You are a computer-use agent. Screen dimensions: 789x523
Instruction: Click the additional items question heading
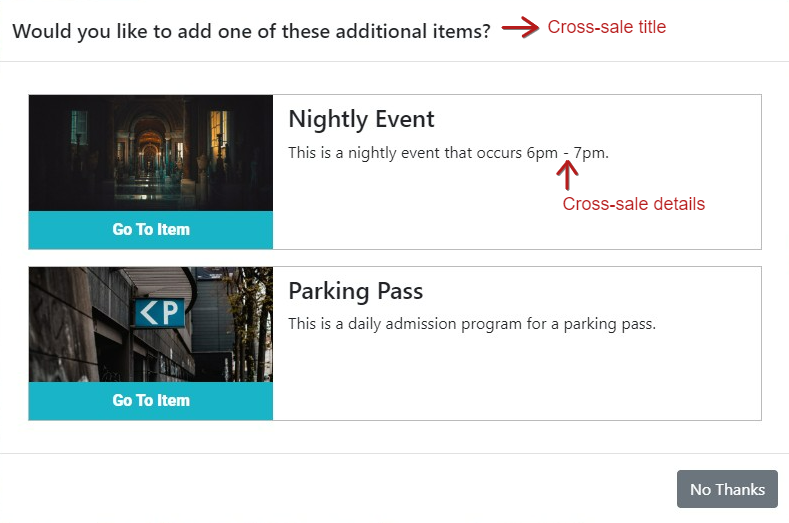tap(252, 31)
